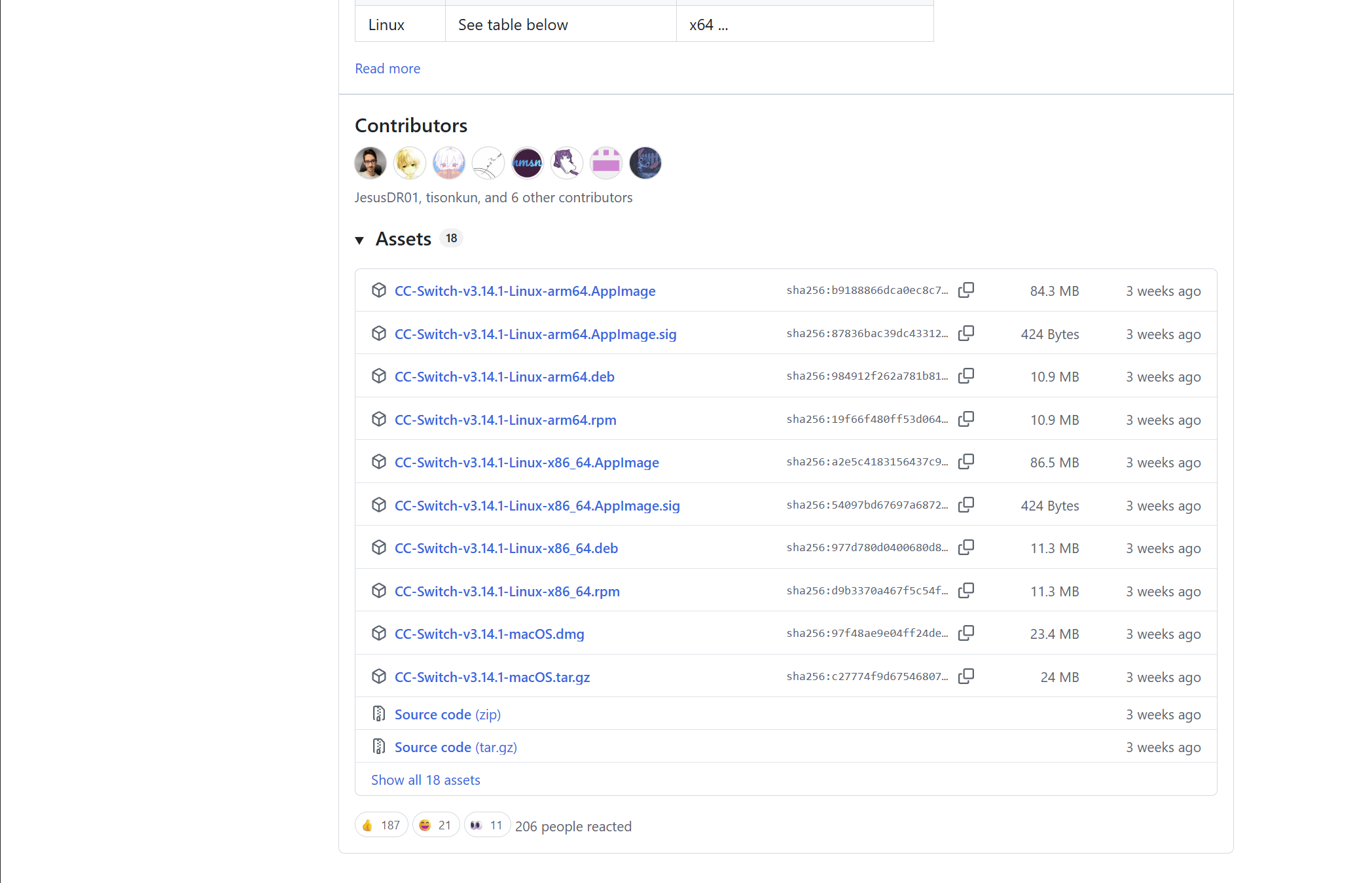Click zip file icon beside Source code (zip)
This screenshot has width=1372, height=883.
379,713
